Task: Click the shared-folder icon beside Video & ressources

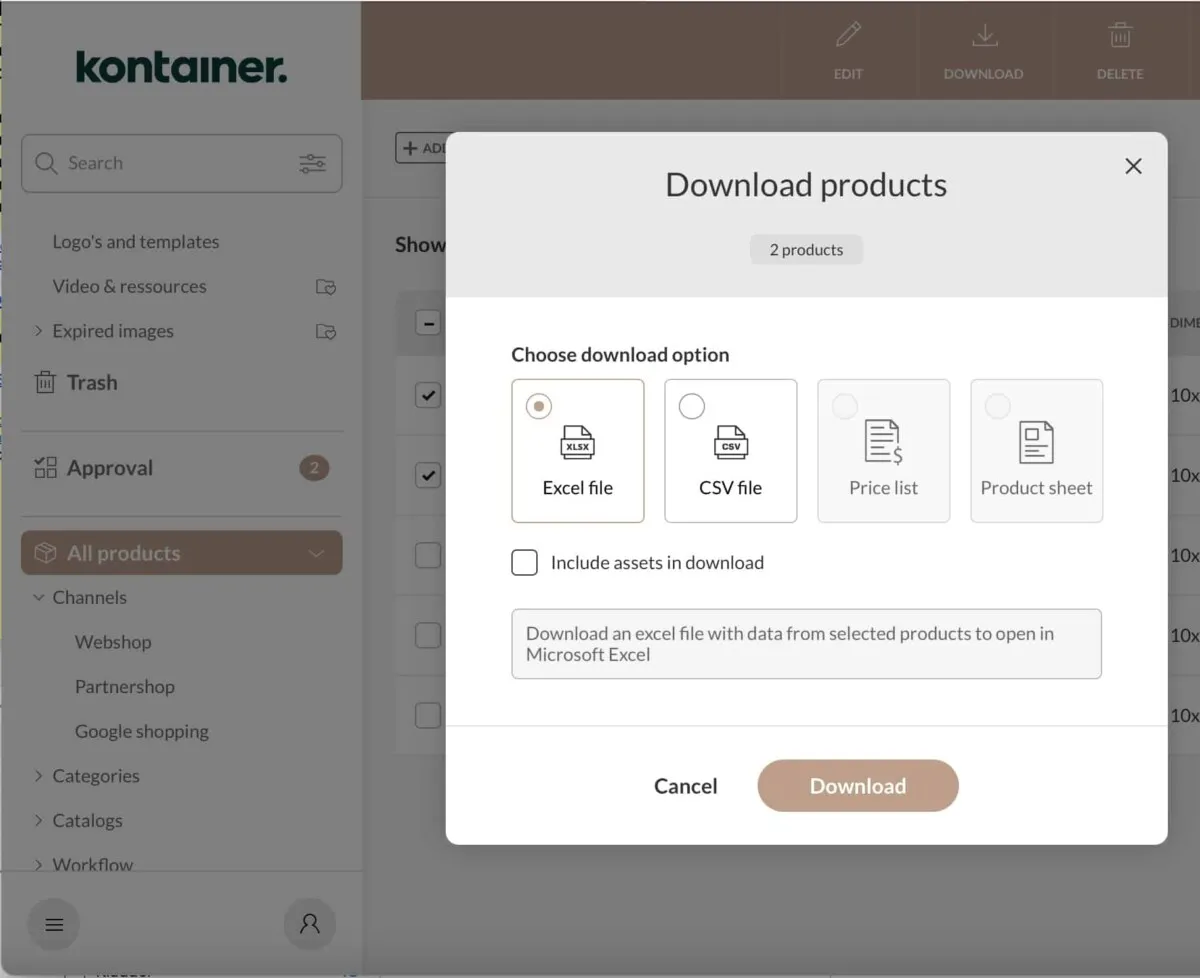Action: [x=326, y=287]
